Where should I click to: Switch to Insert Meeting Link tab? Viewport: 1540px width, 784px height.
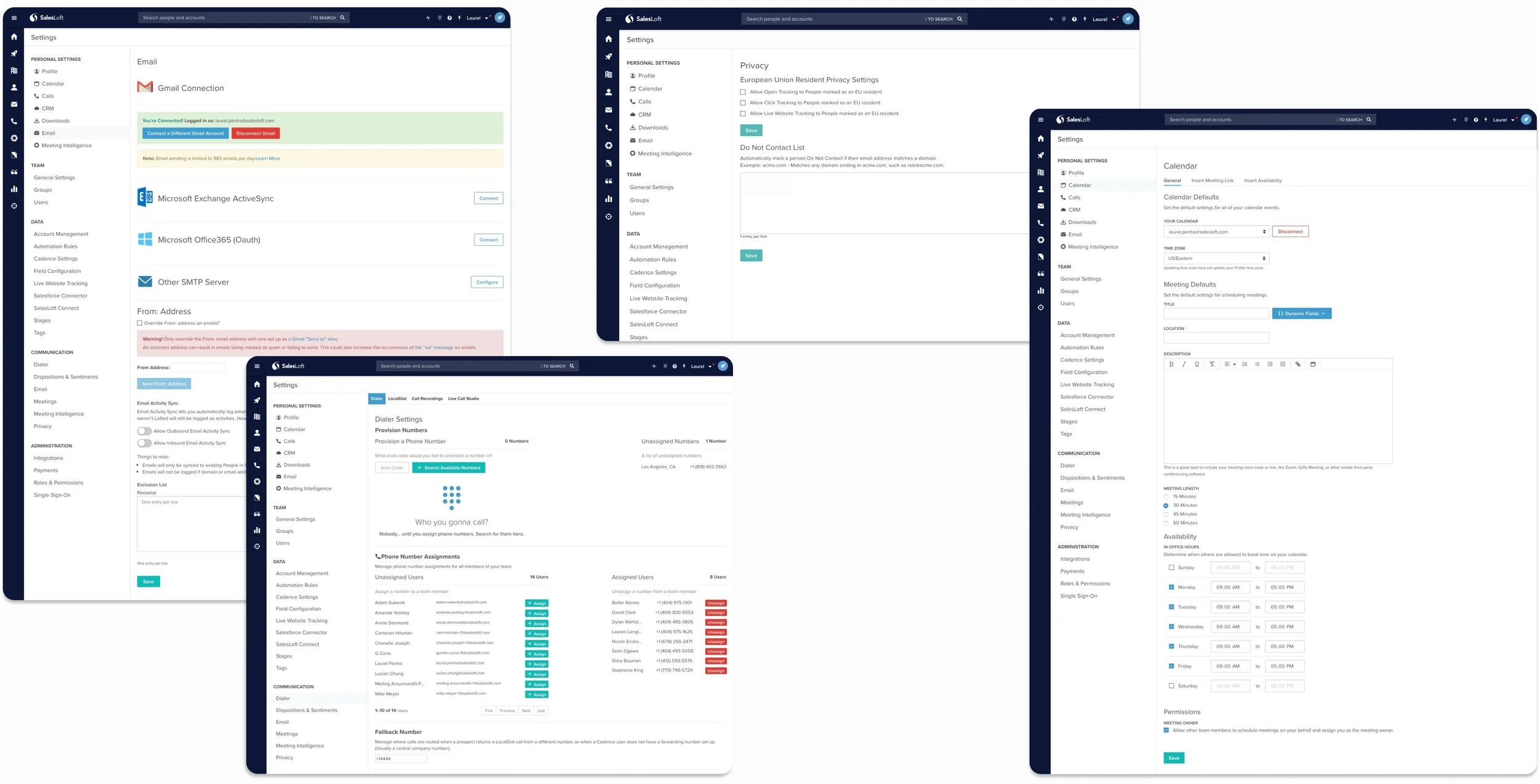point(1212,181)
